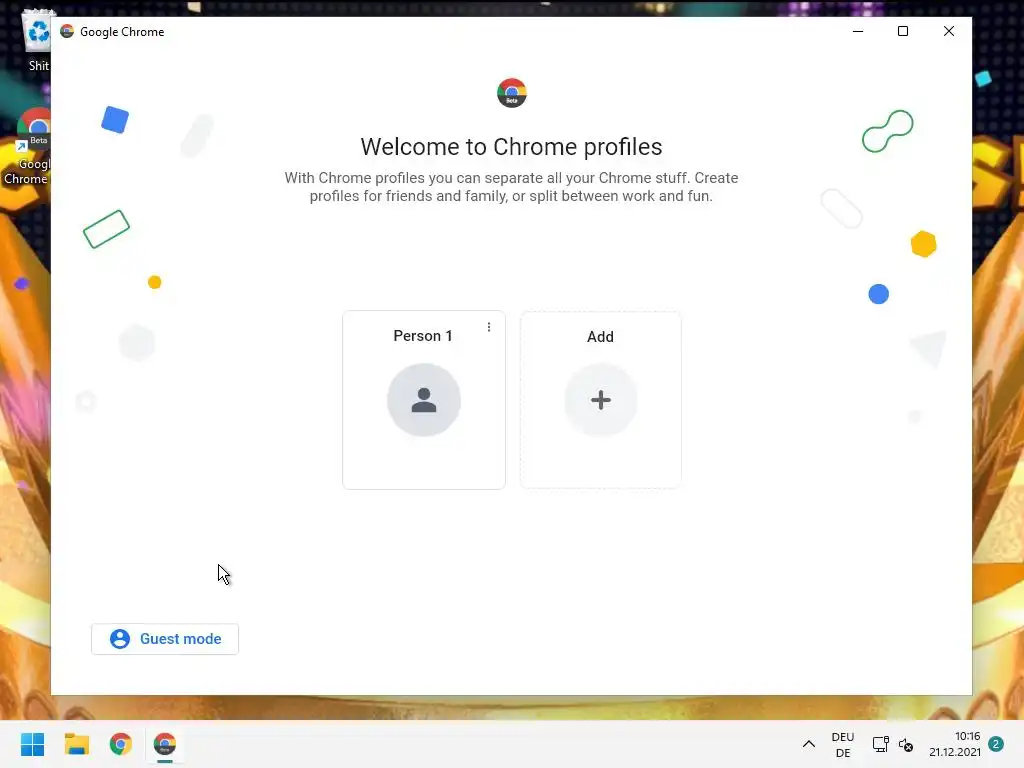Launch Guest mode
Screen dimensions: 1024x768
pos(165,639)
